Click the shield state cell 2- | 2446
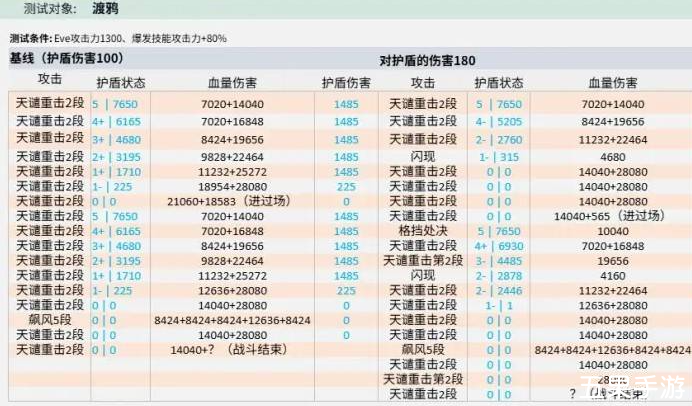This screenshot has height=406, width=692. pos(499,291)
